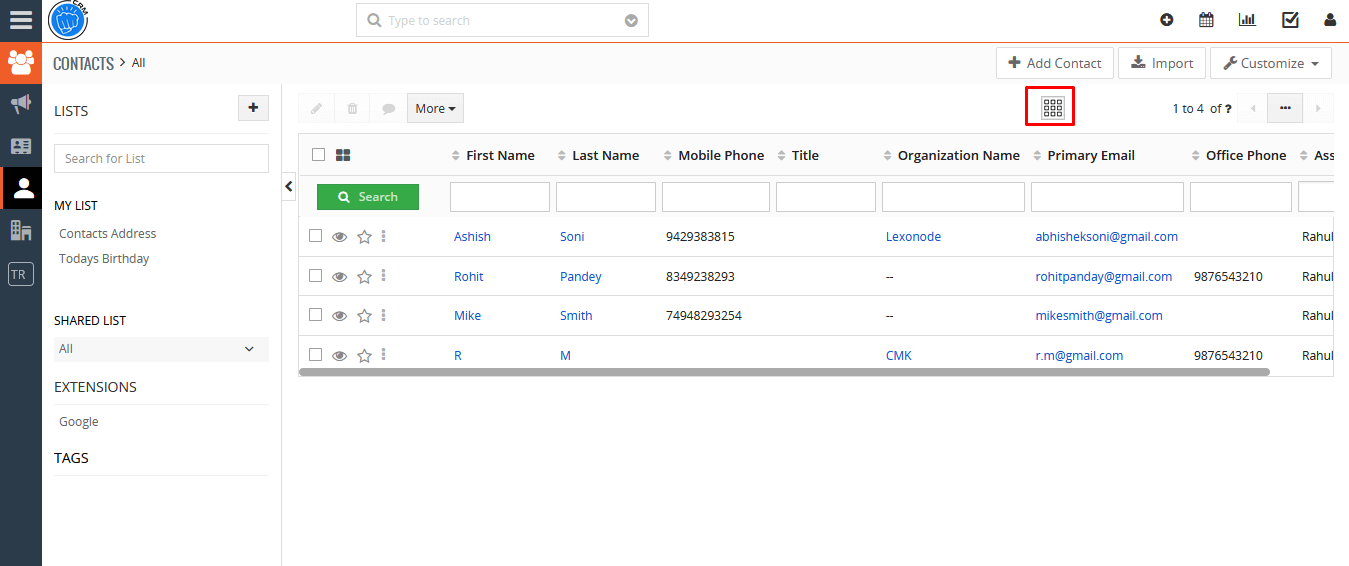Open the Leads ID card sidebar icon
Image resolution: width=1349 pixels, height=566 pixels.
(21, 146)
